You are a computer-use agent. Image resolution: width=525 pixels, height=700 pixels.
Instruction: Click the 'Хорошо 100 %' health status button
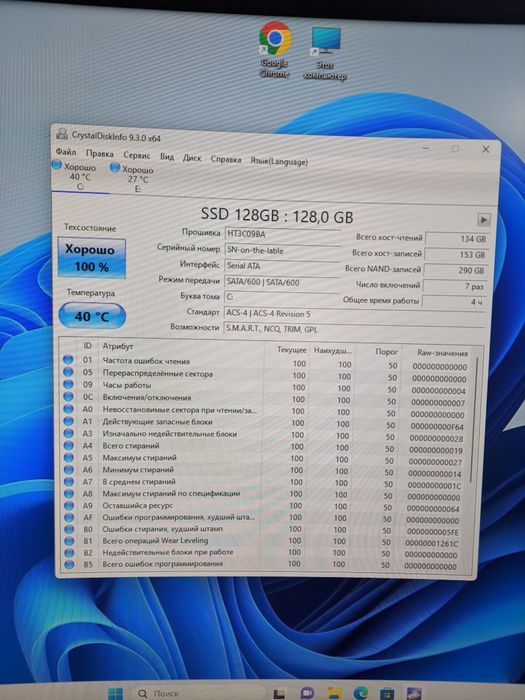point(92,258)
